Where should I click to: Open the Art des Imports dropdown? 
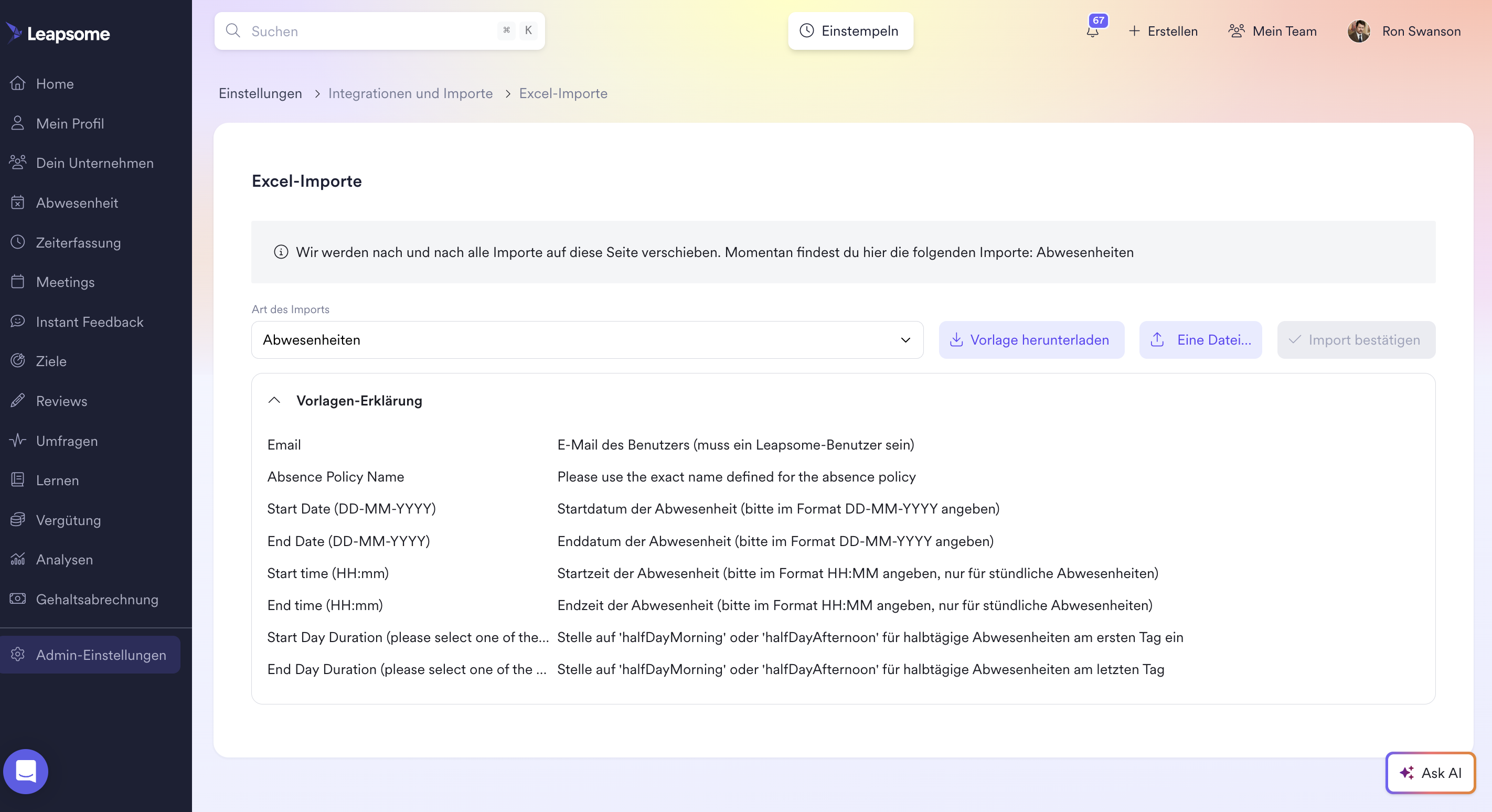coord(587,340)
